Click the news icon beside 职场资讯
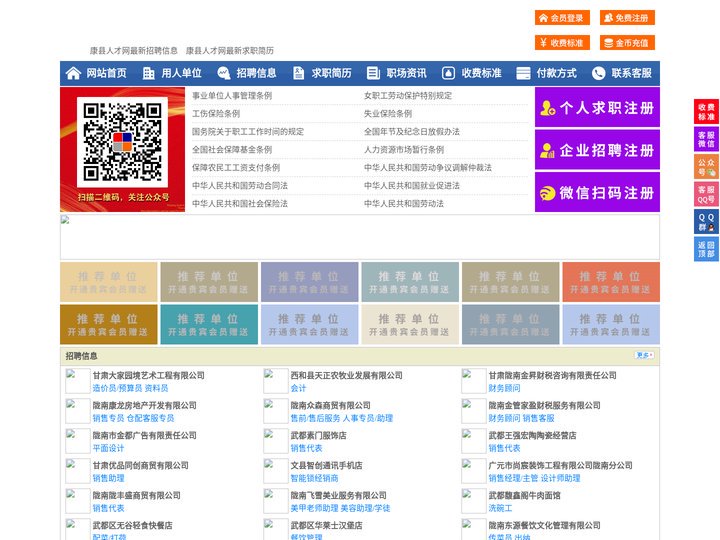This screenshot has height=540, width=720. pos(373,73)
